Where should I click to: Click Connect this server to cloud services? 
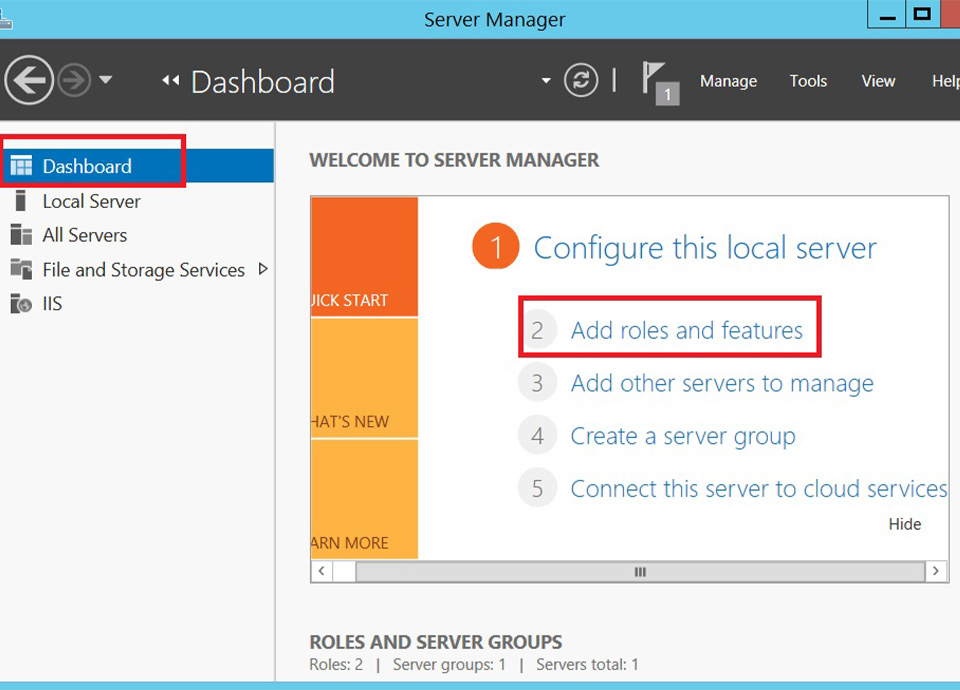click(759, 489)
